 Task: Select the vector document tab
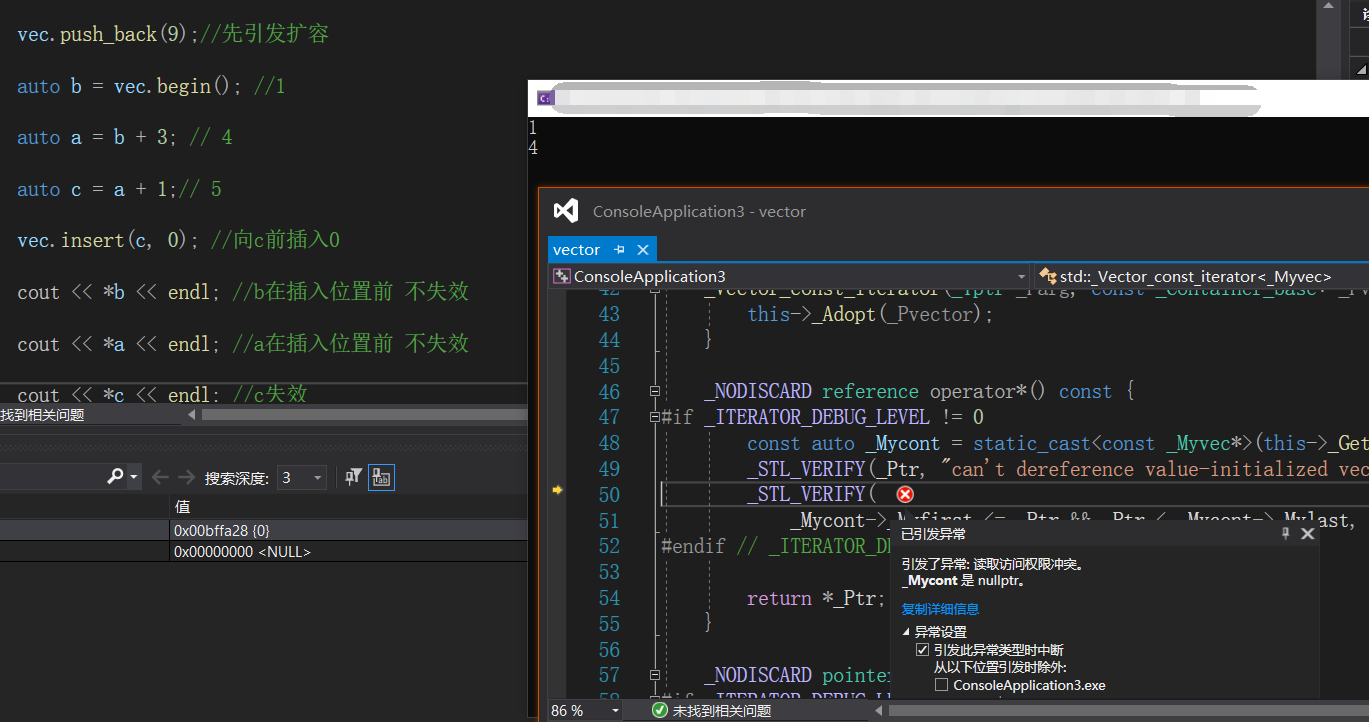point(577,250)
